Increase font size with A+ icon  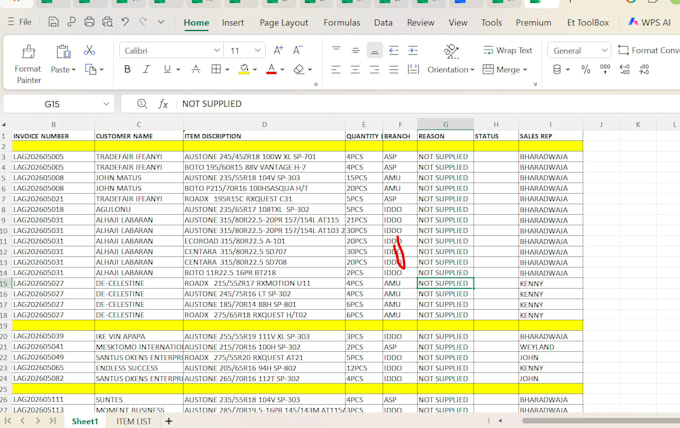click(278, 50)
